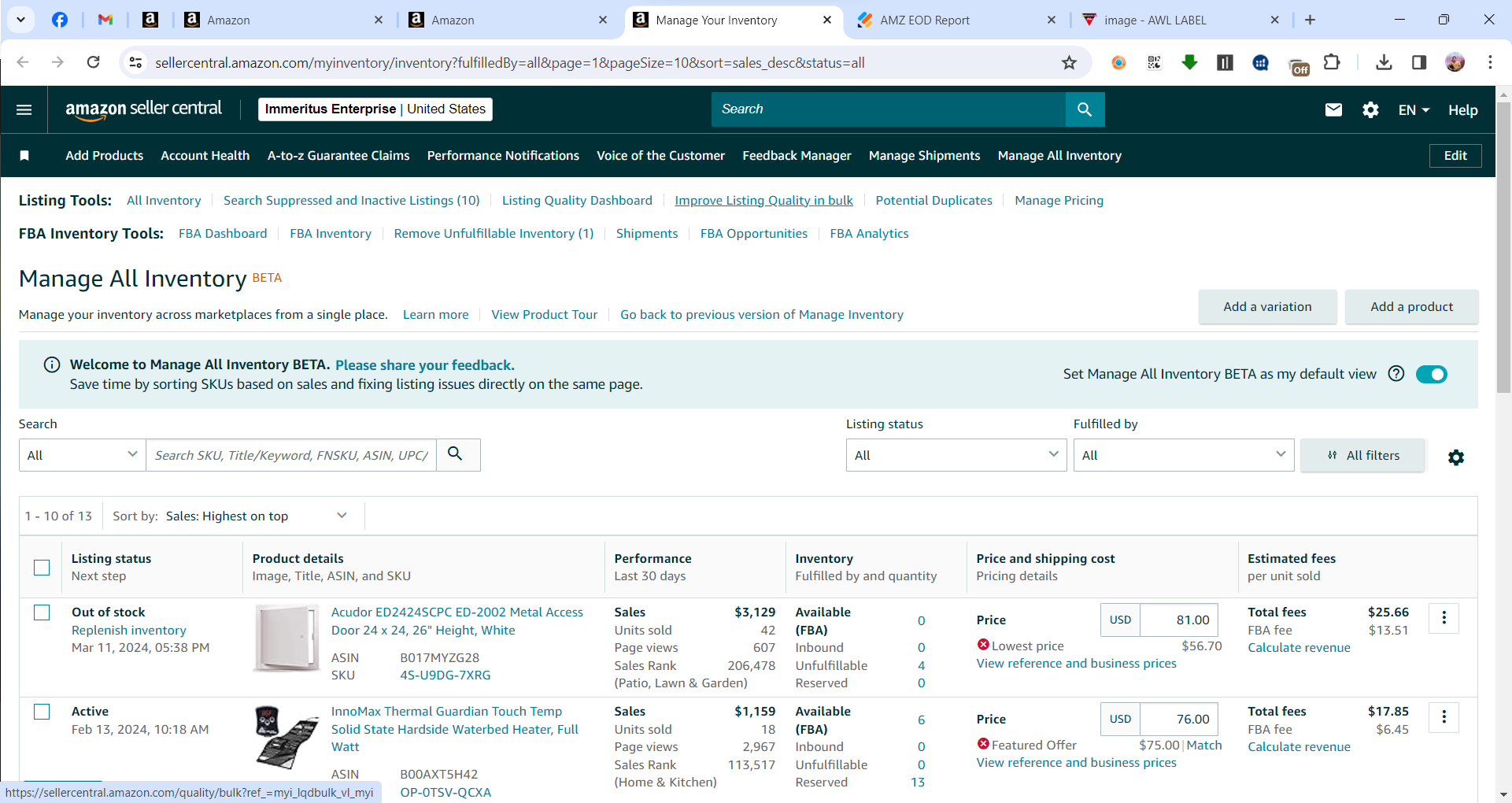Toggle the browser side panel icon
The image size is (1512, 803).
[1419, 62]
